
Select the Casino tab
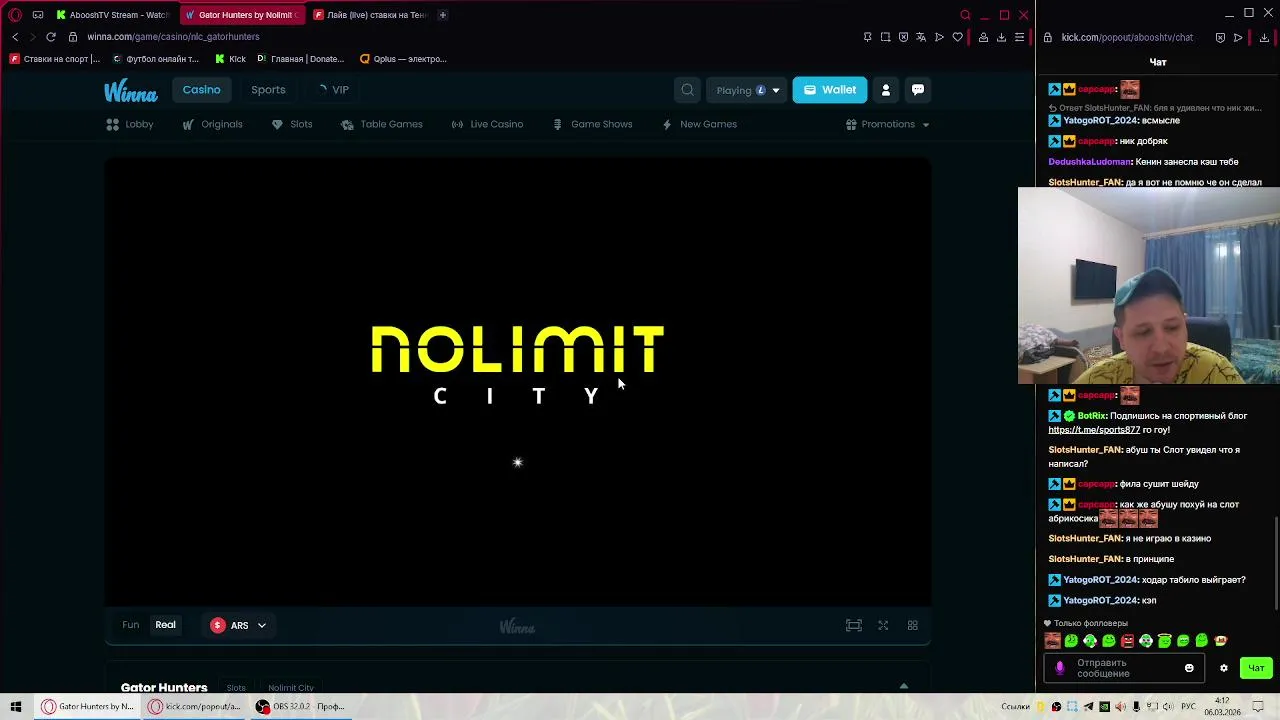pyautogui.click(x=201, y=90)
